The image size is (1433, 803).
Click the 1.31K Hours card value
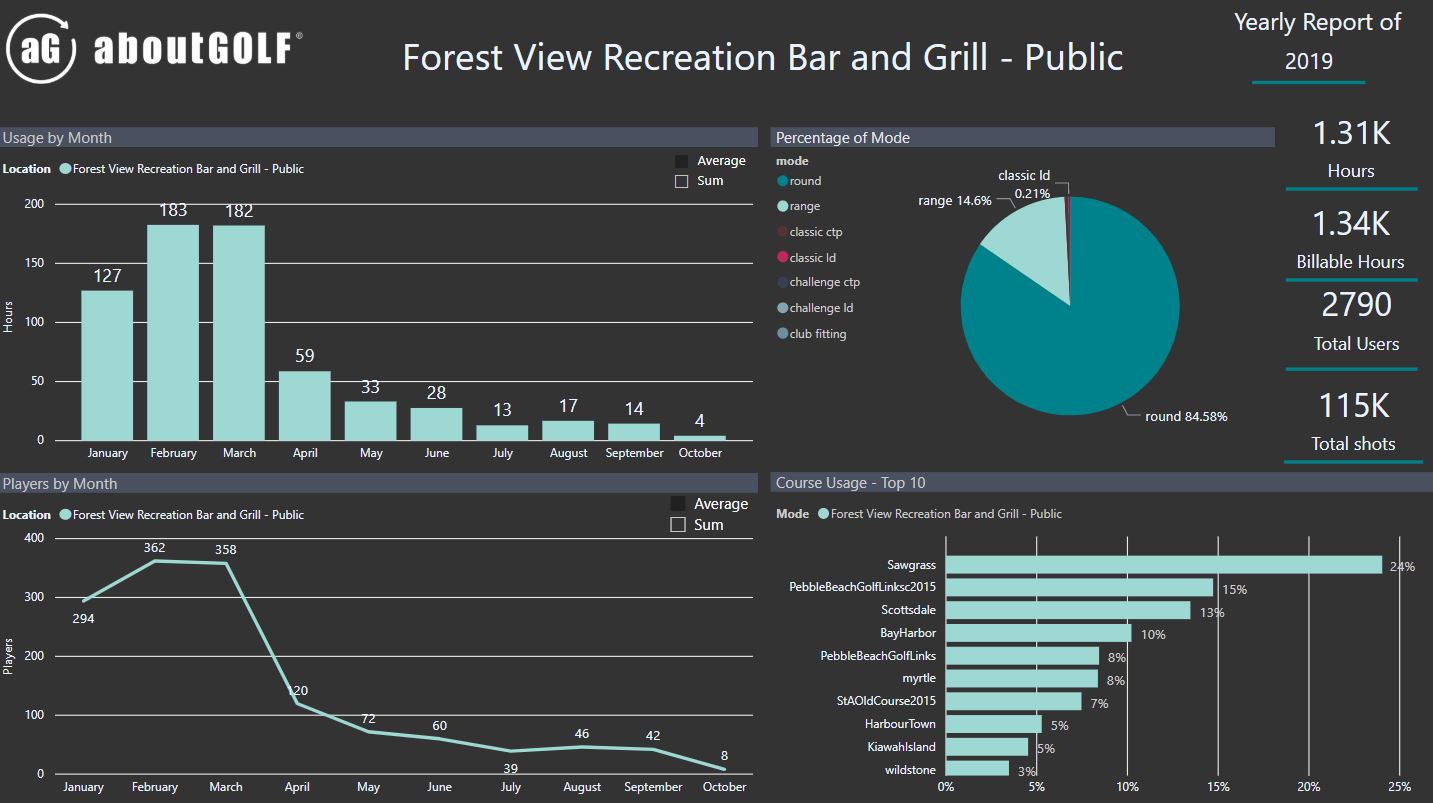[x=1351, y=133]
